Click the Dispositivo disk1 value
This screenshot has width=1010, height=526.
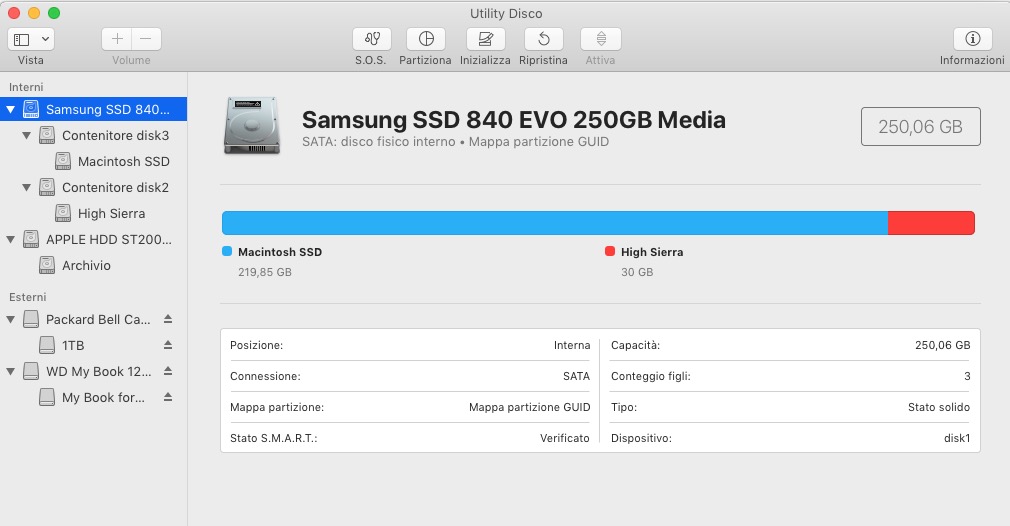tap(957, 438)
